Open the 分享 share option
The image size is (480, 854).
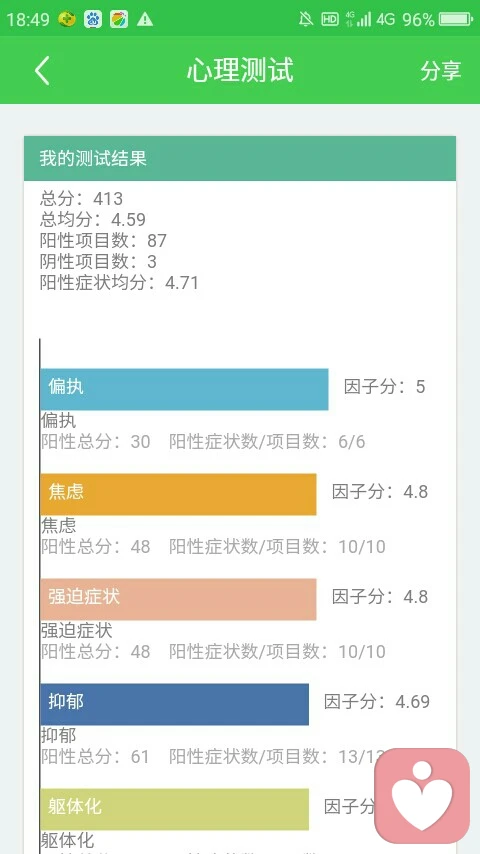coord(441,71)
